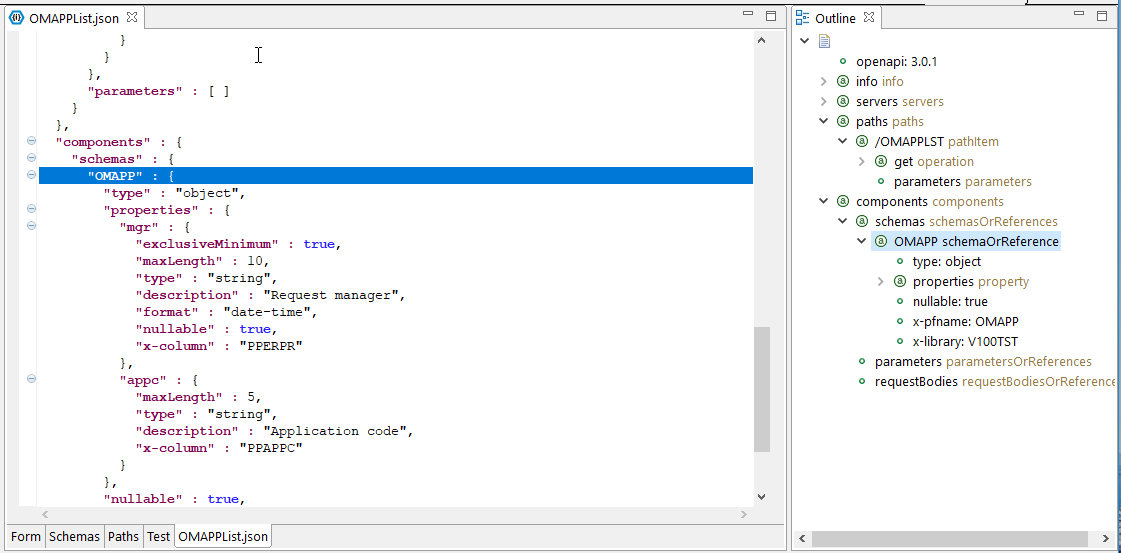
Task: Collapse the paths node in Outline
Action: click(824, 121)
